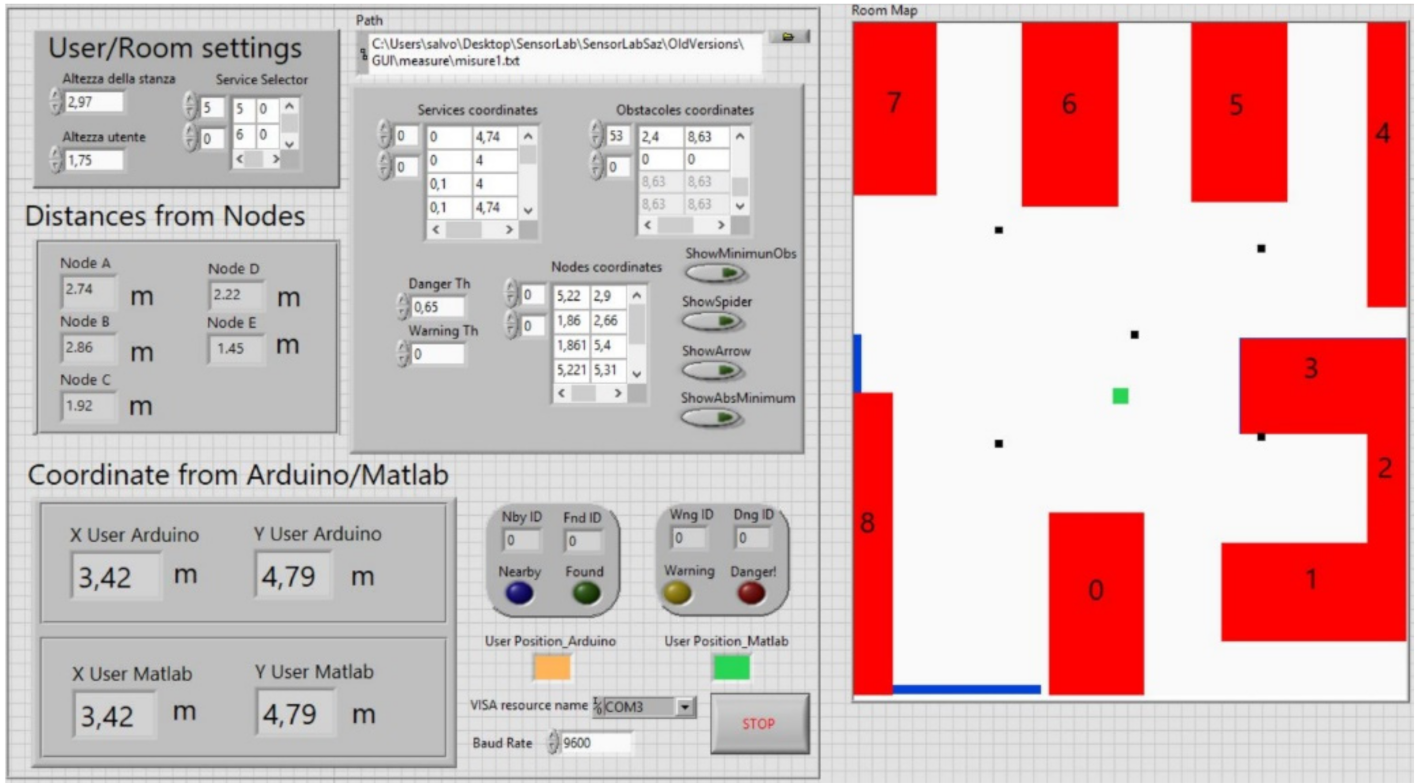Toggle the ShowSpider switch
1417x783 pixels.
pos(715,321)
